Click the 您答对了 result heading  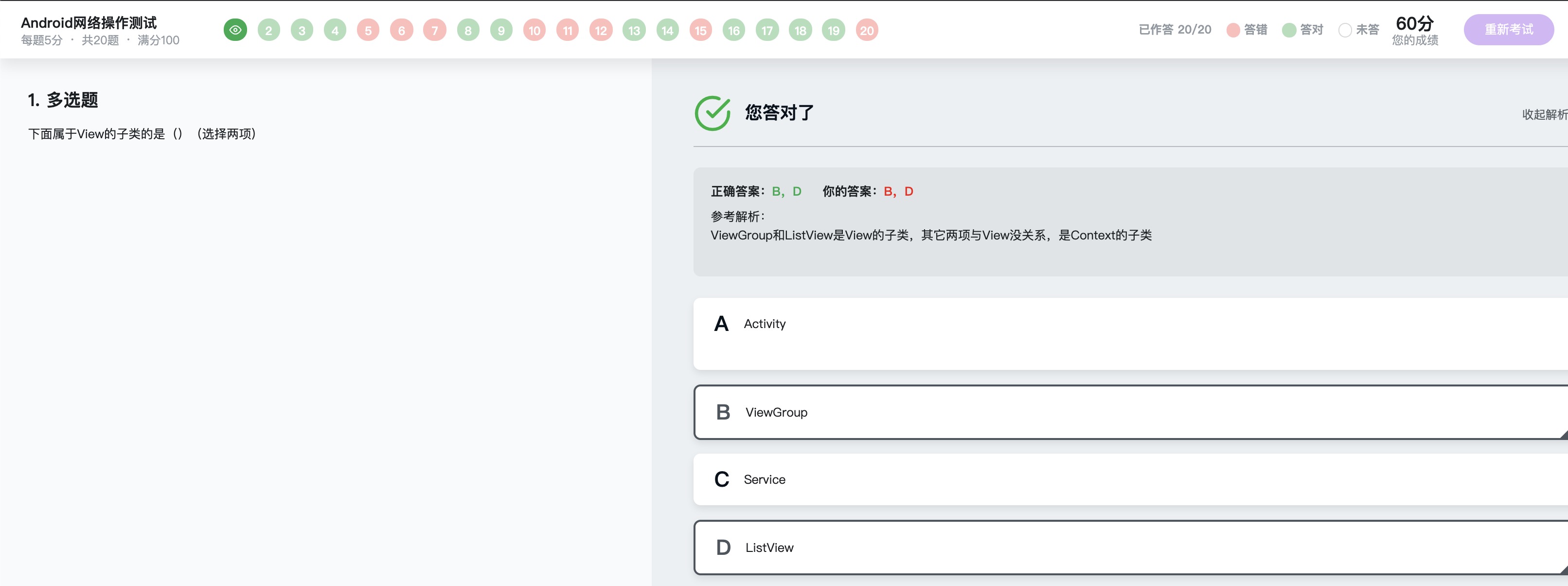coord(779,113)
